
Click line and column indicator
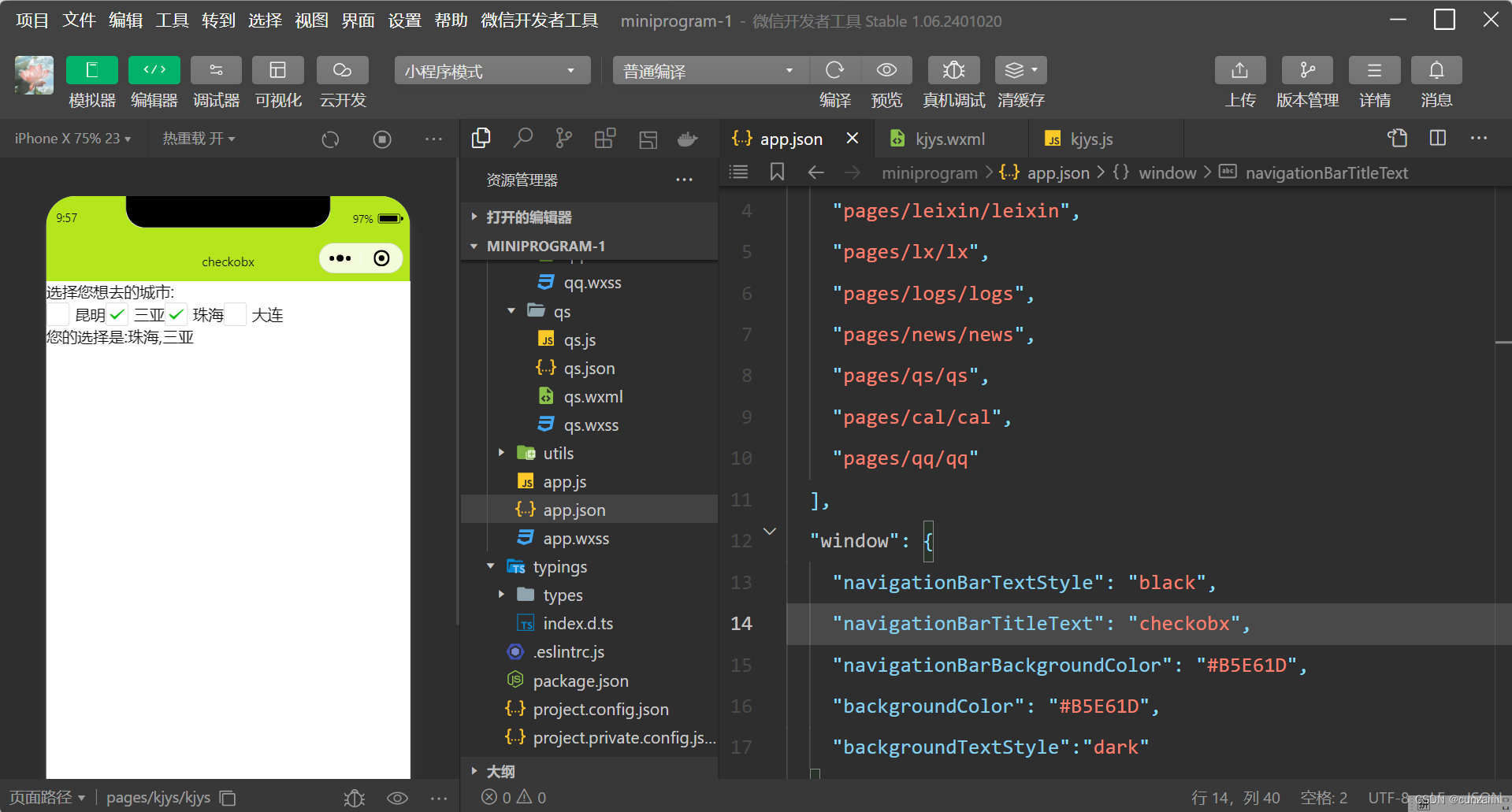(x=1235, y=798)
